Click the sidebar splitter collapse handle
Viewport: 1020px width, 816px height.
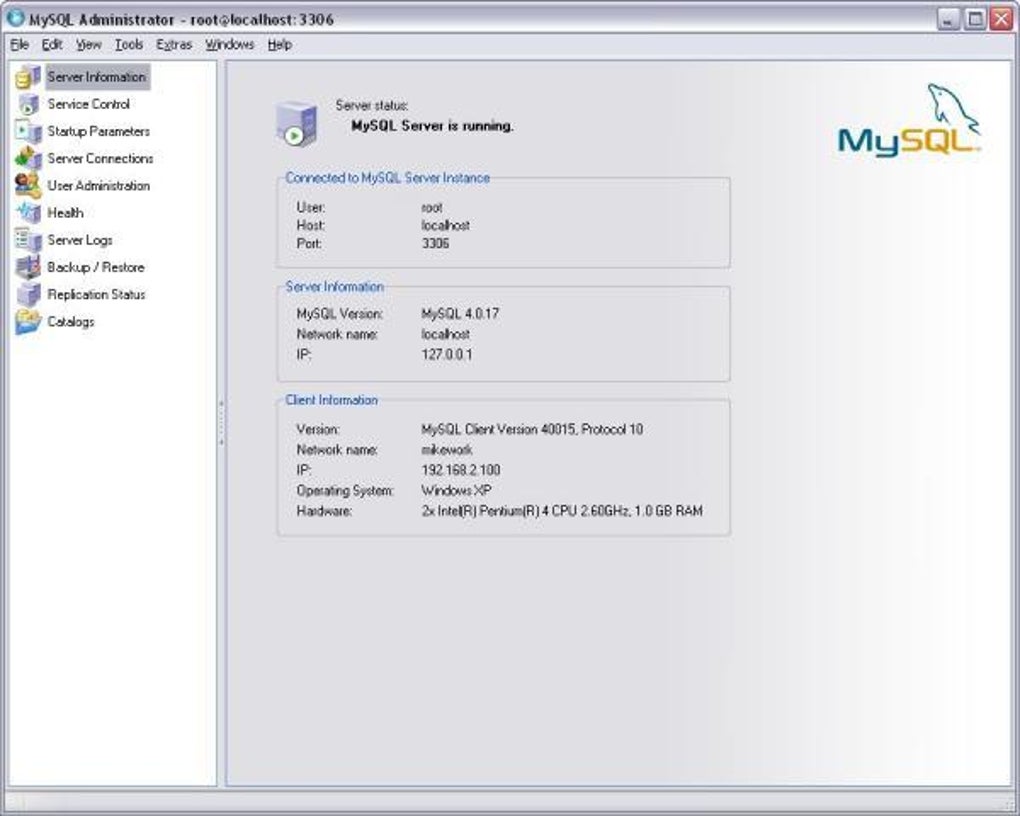(x=221, y=423)
